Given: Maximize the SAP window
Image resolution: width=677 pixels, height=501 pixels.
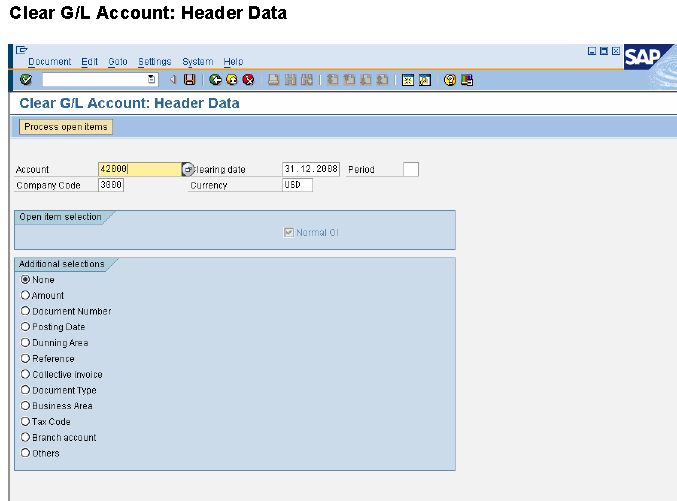Looking at the screenshot, I should (x=604, y=51).
